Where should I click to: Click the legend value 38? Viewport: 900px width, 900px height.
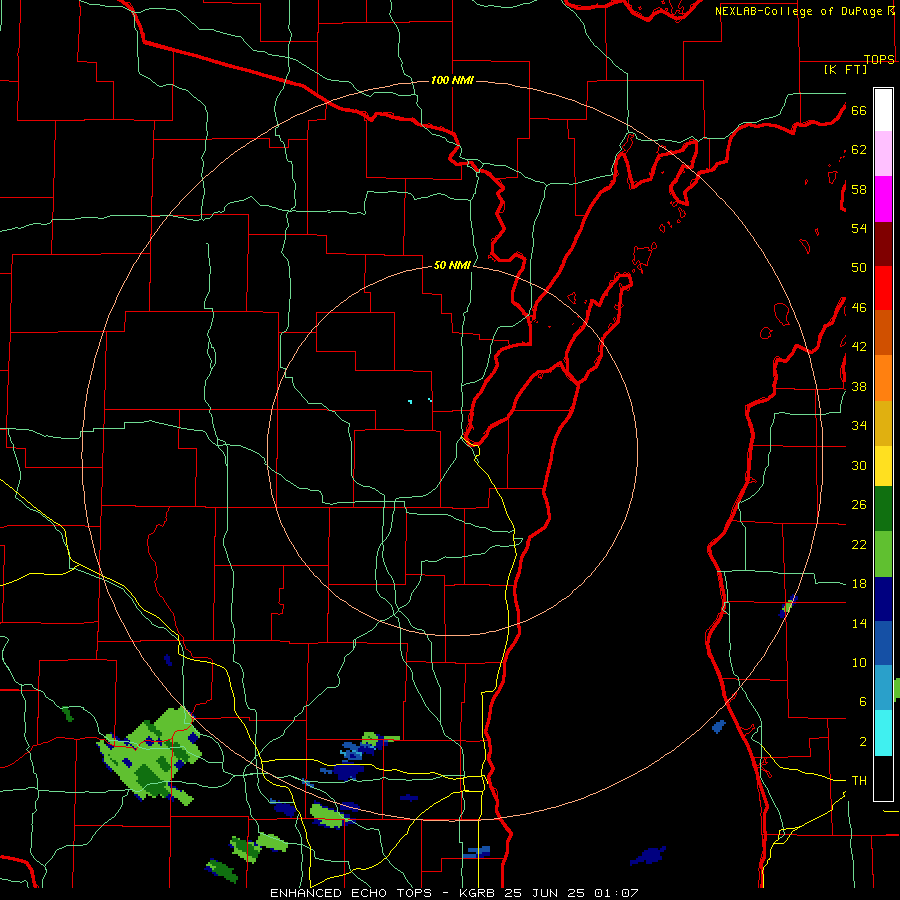[x=859, y=386]
